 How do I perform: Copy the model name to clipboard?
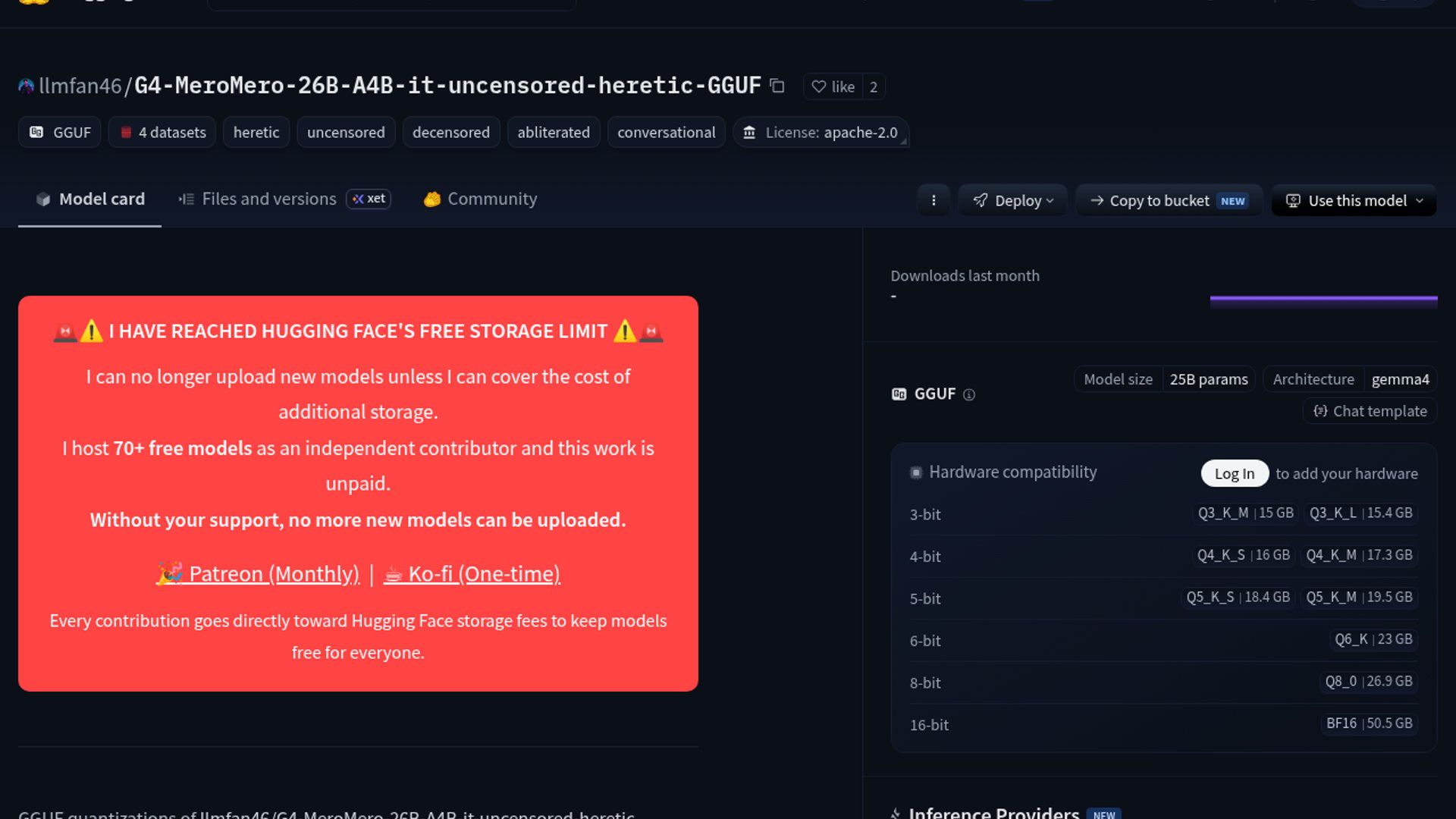(x=777, y=86)
